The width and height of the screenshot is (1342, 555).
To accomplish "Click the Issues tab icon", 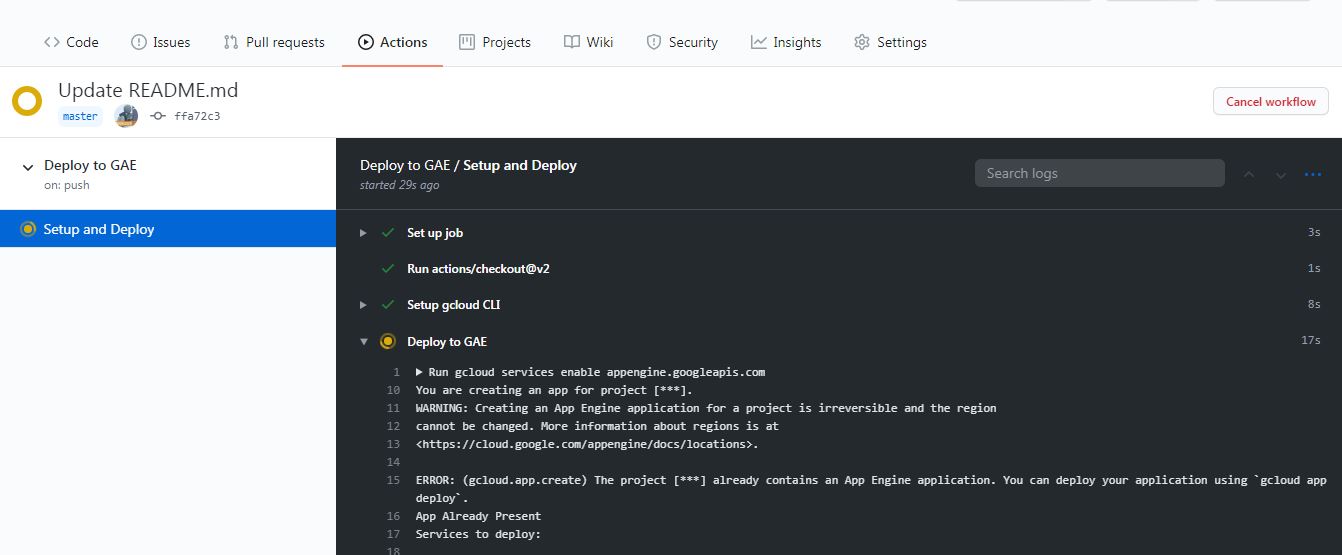I will point(138,42).
